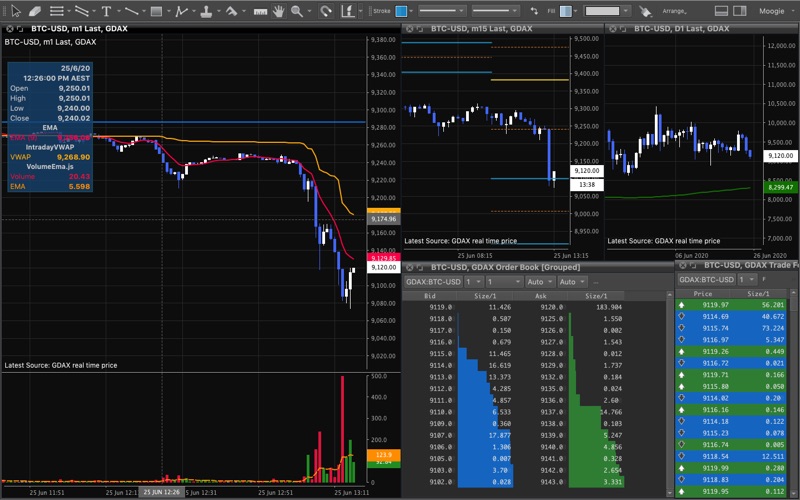Click the fill color swatch
Viewport: 800px width, 500px height.
click(565, 11)
